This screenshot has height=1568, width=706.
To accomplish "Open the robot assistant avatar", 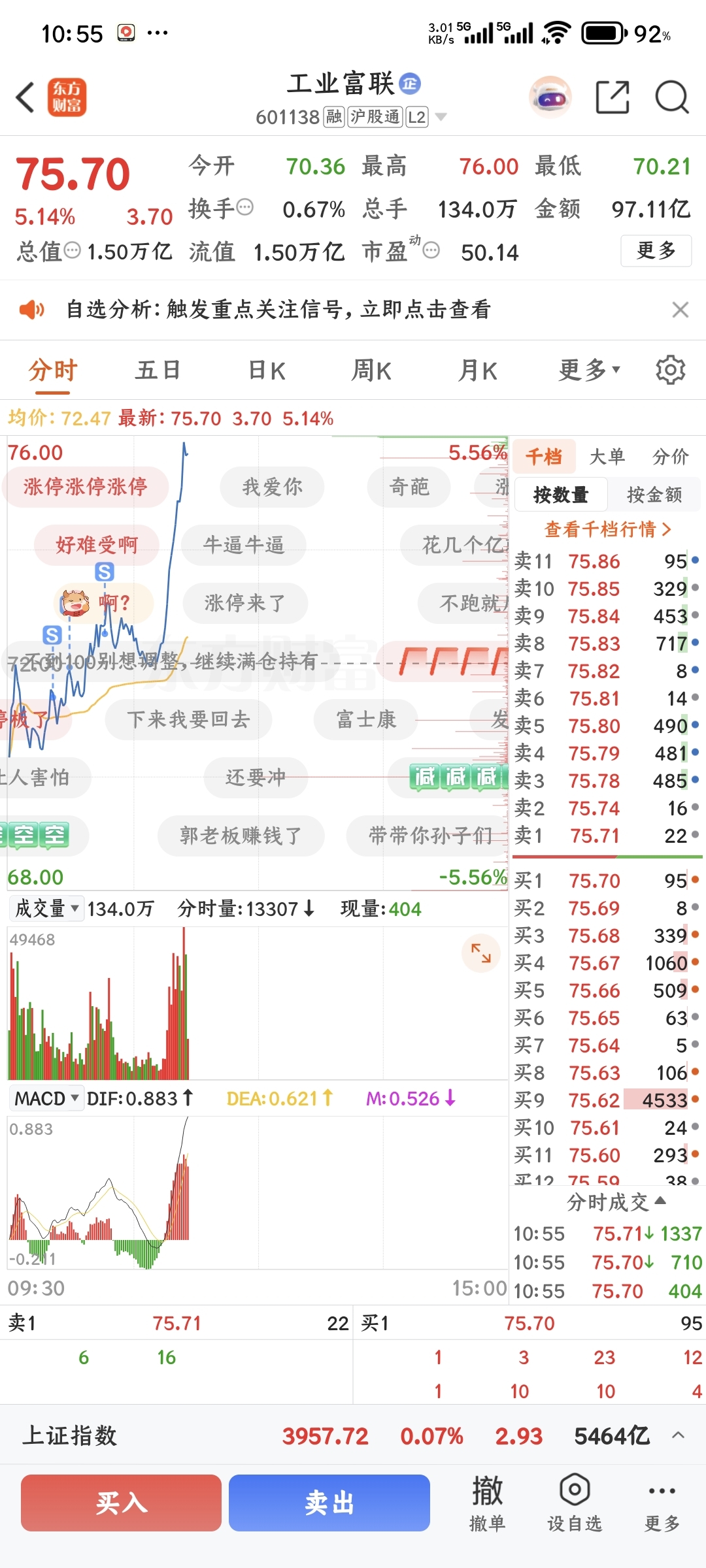I will (x=550, y=98).
